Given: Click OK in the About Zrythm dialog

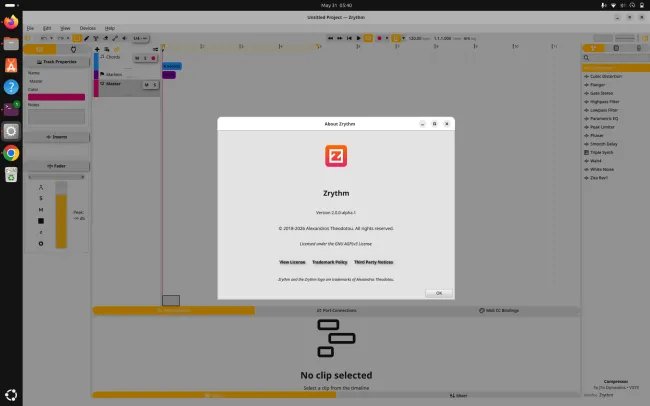Looking at the screenshot, I should pos(439,293).
